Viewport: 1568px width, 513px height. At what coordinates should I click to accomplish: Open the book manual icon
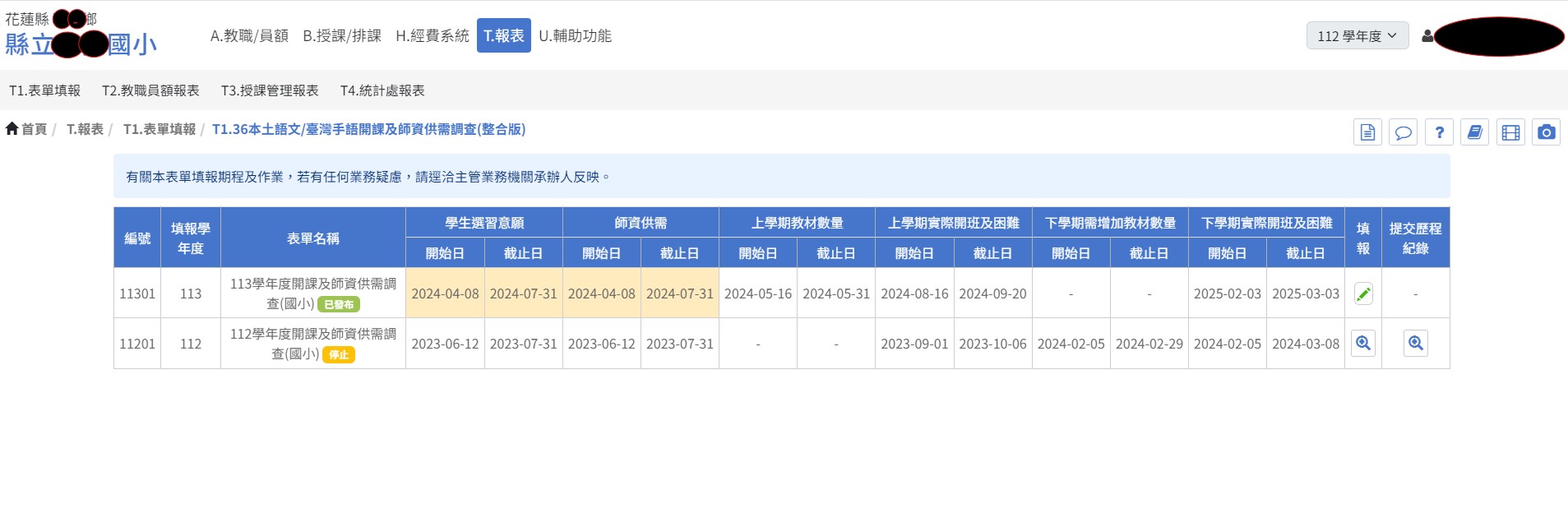tap(1474, 132)
